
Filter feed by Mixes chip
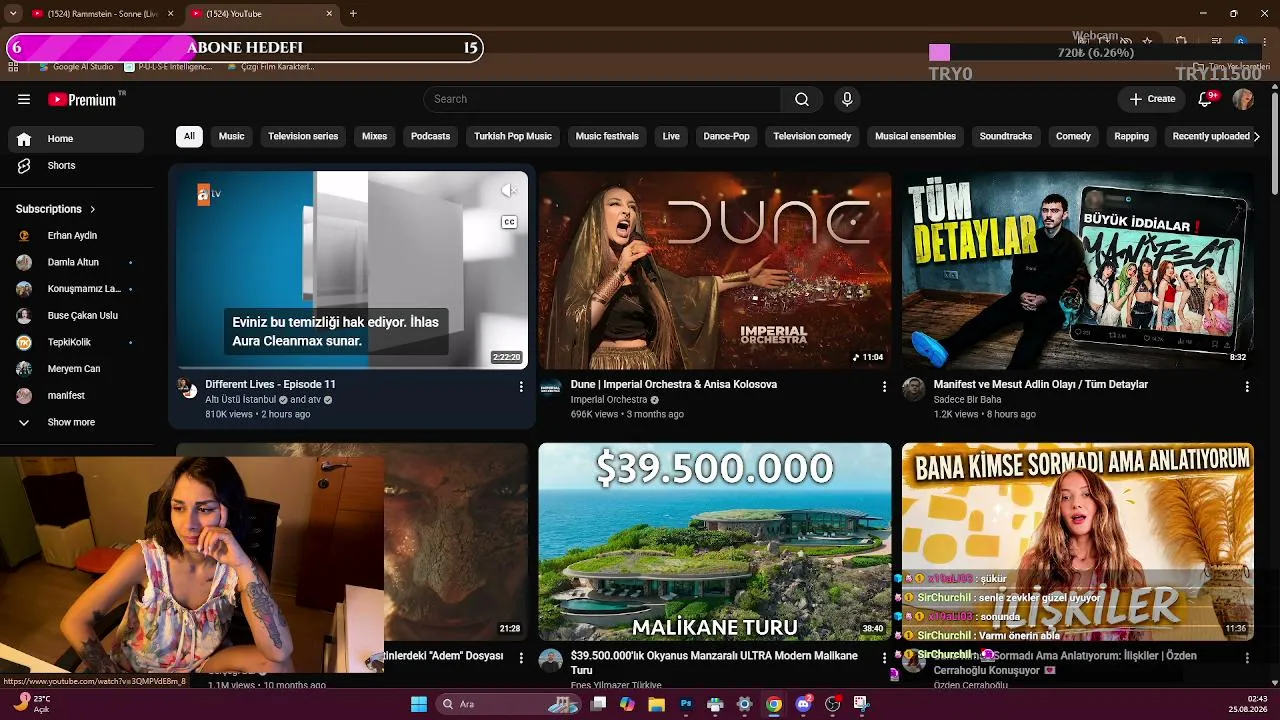pyautogui.click(x=374, y=136)
